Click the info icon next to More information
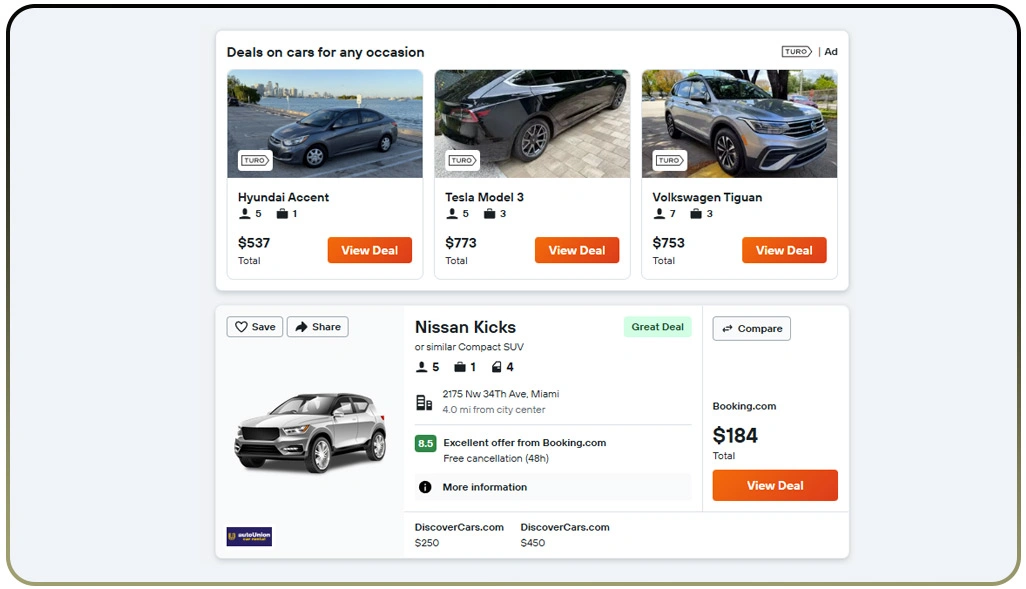Screen dimensions: 1026x589 tap(425, 487)
